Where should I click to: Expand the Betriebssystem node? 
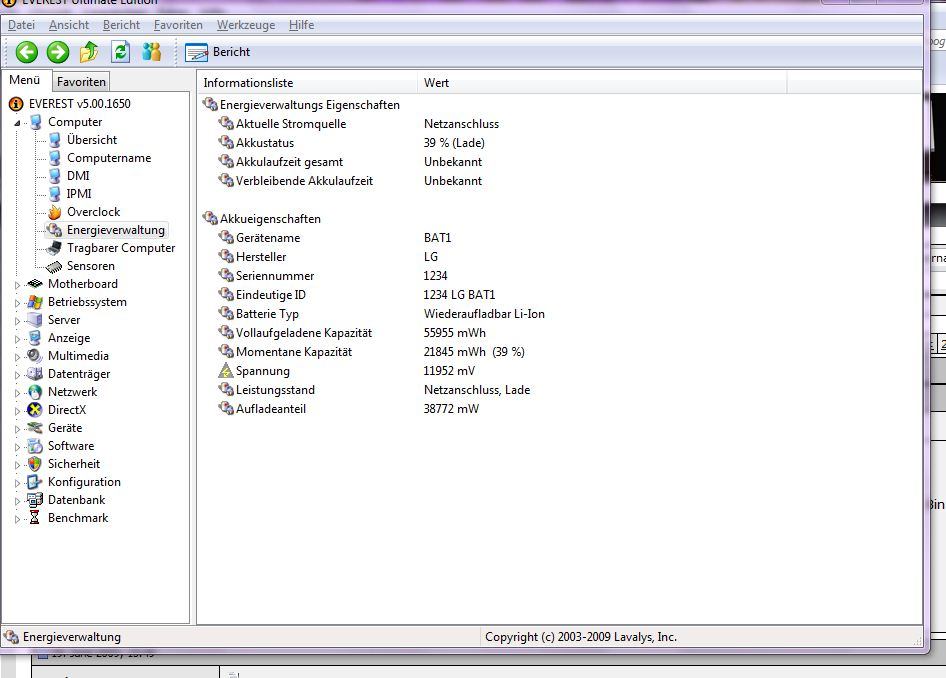(17, 303)
